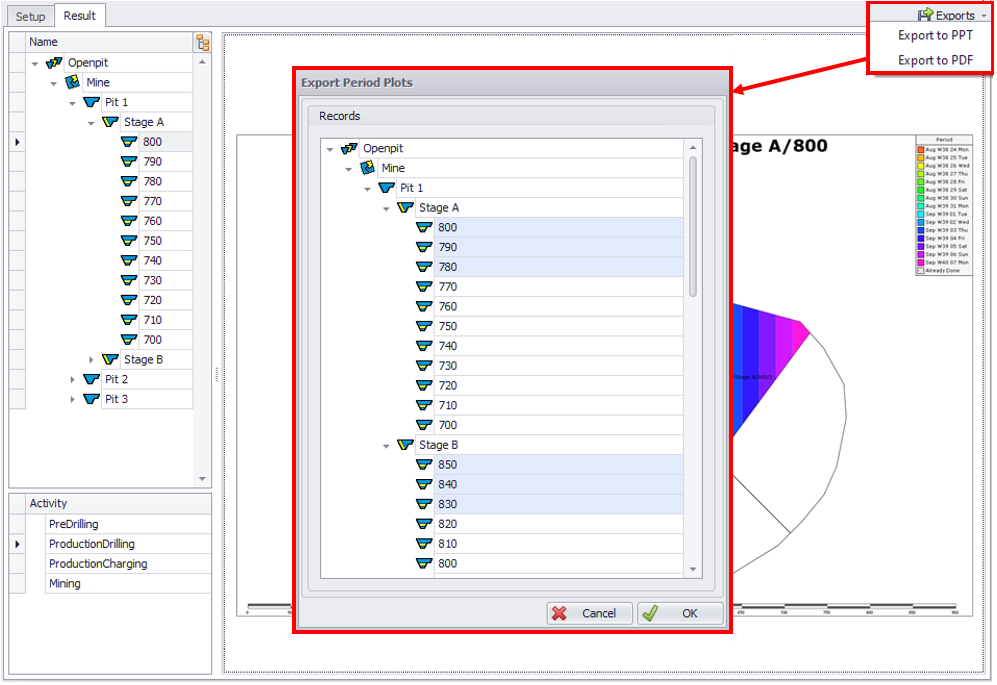Click the tree layout icon beside the Name header
997x685 pixels.
tap(203, 42)
